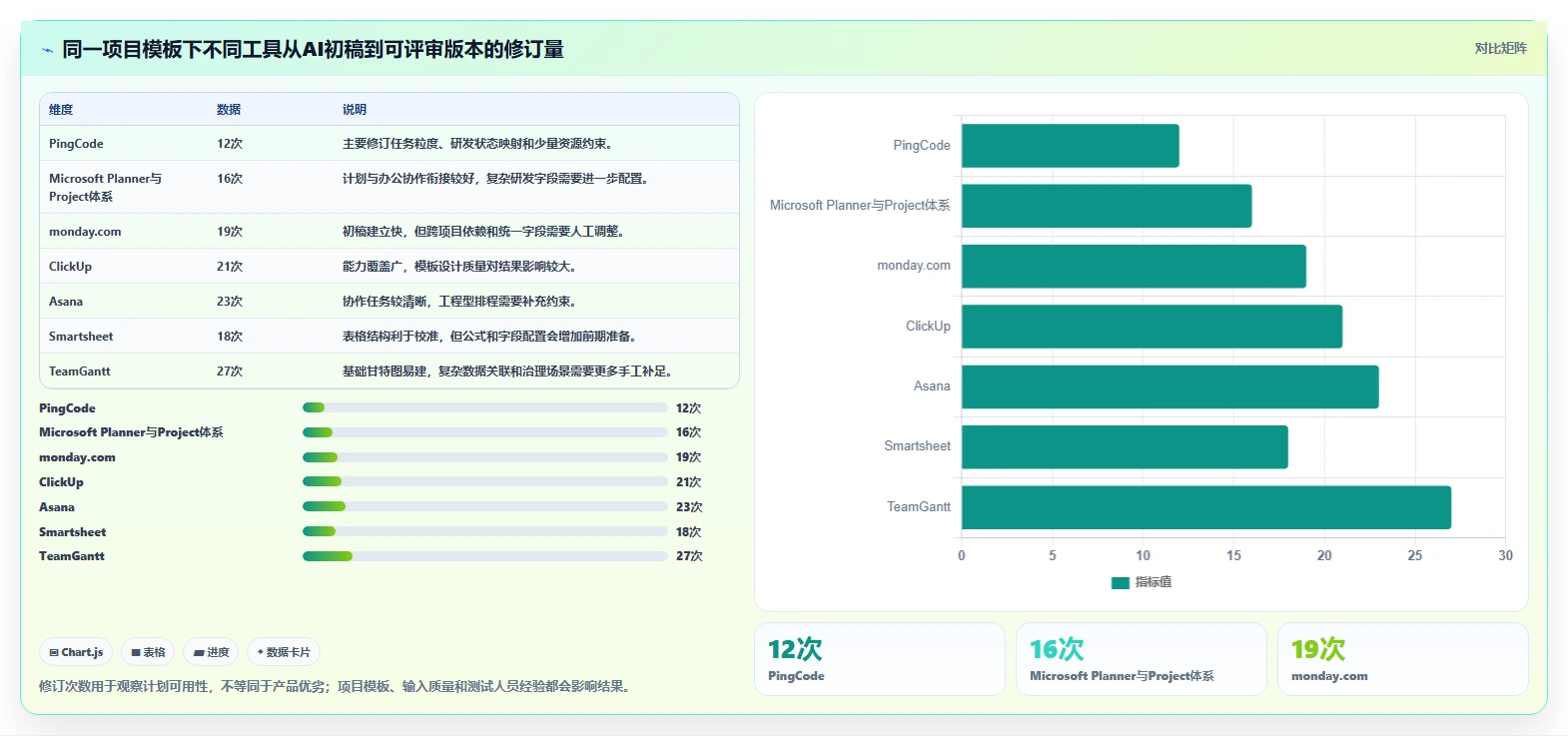Click the 对比矩阵 tag in the header
Screen dimensions: 1568x736
tap(1500, 48)
